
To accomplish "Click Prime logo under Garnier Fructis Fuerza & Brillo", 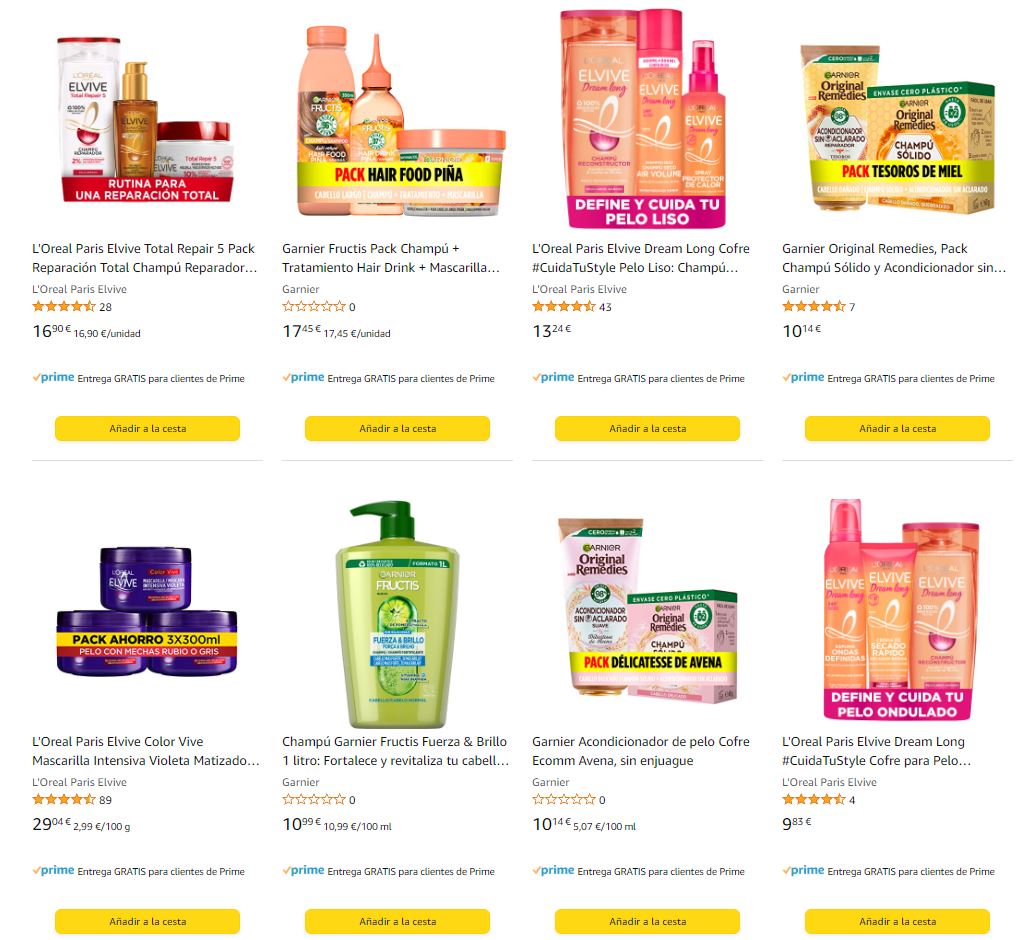I will (x=303, y=871).
